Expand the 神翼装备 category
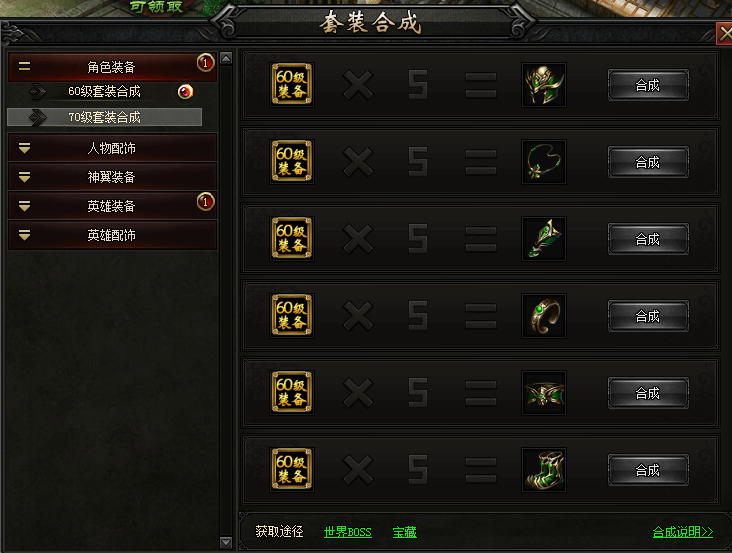 tap(112, 177)
